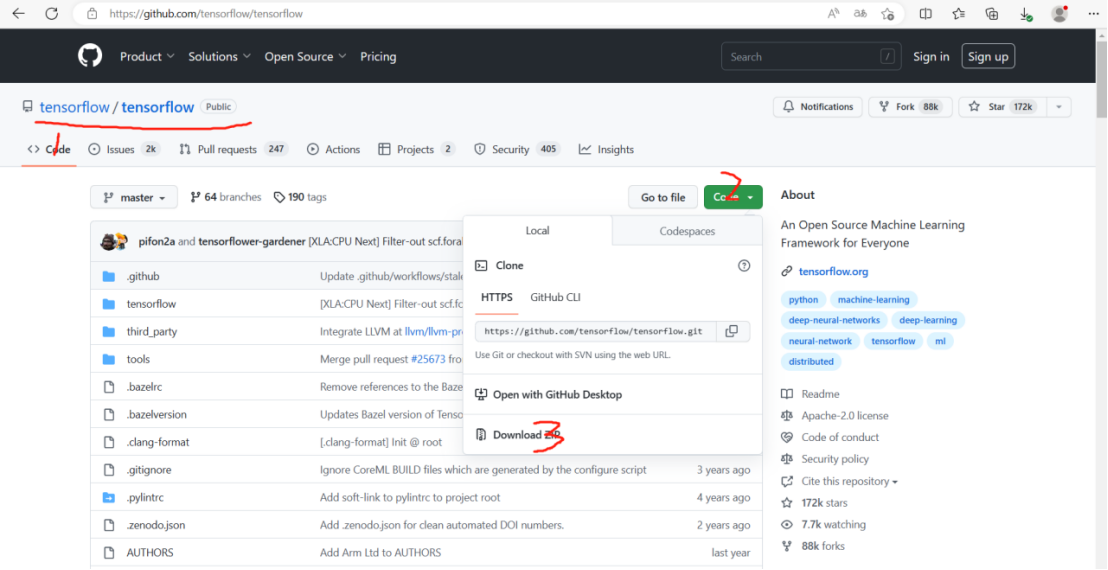Expand the Product menu
The height and width of the screenshot is (570, 1108).
click(146, 57)
